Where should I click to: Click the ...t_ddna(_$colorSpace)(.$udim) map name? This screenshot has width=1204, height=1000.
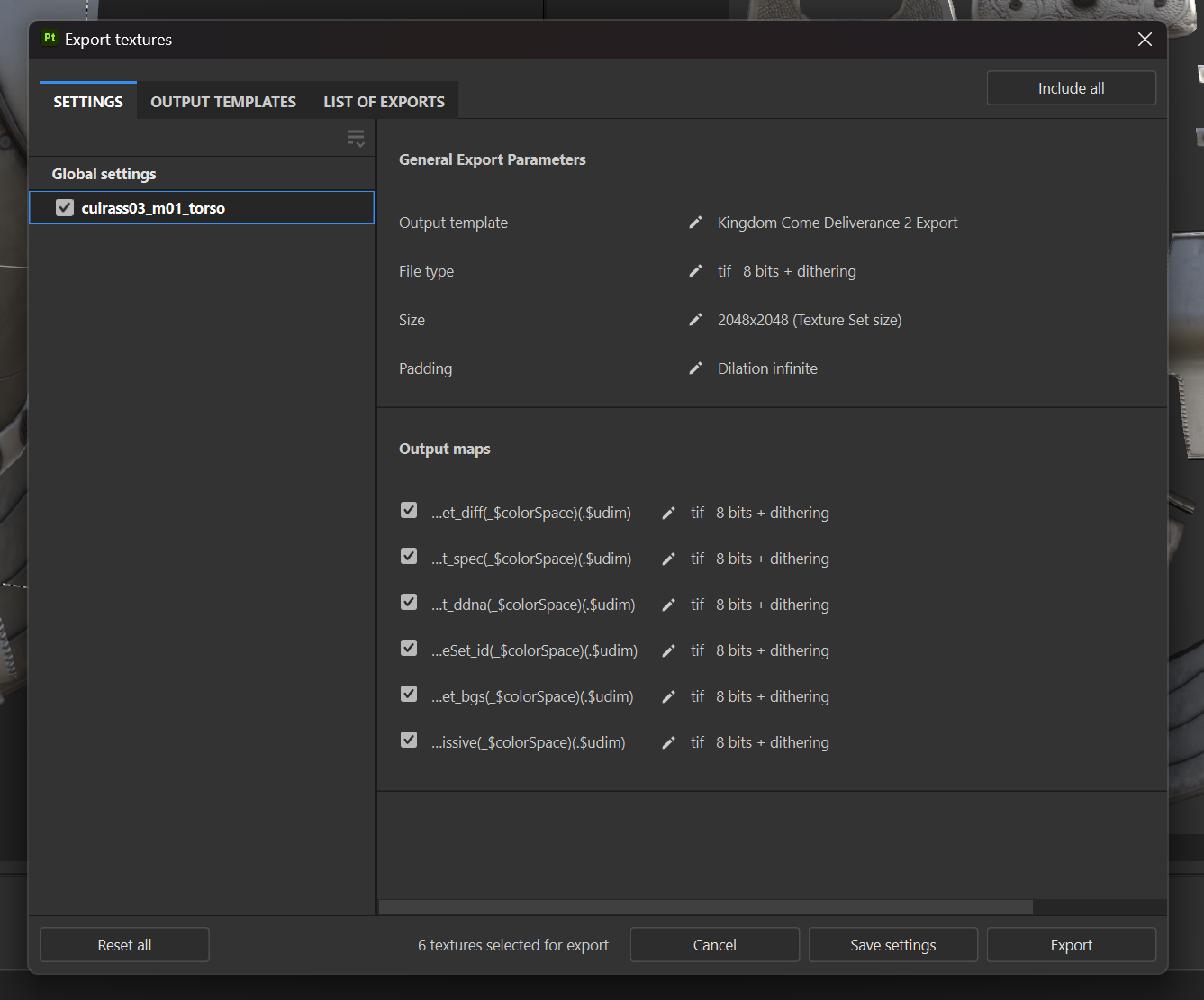pyautogui.click(x=533, y=605)
